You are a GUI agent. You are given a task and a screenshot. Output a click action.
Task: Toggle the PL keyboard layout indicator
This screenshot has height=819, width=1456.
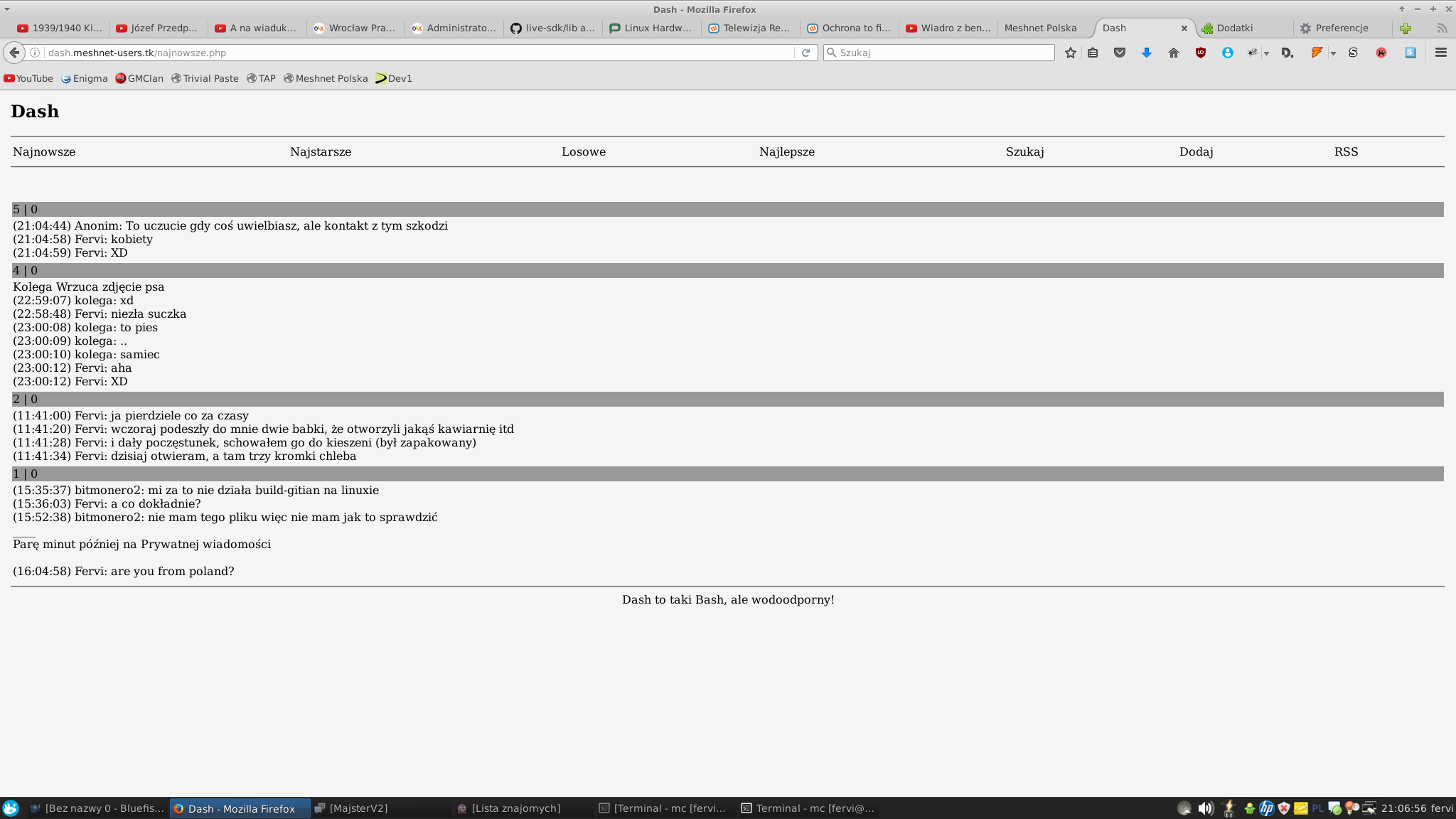1317,808
